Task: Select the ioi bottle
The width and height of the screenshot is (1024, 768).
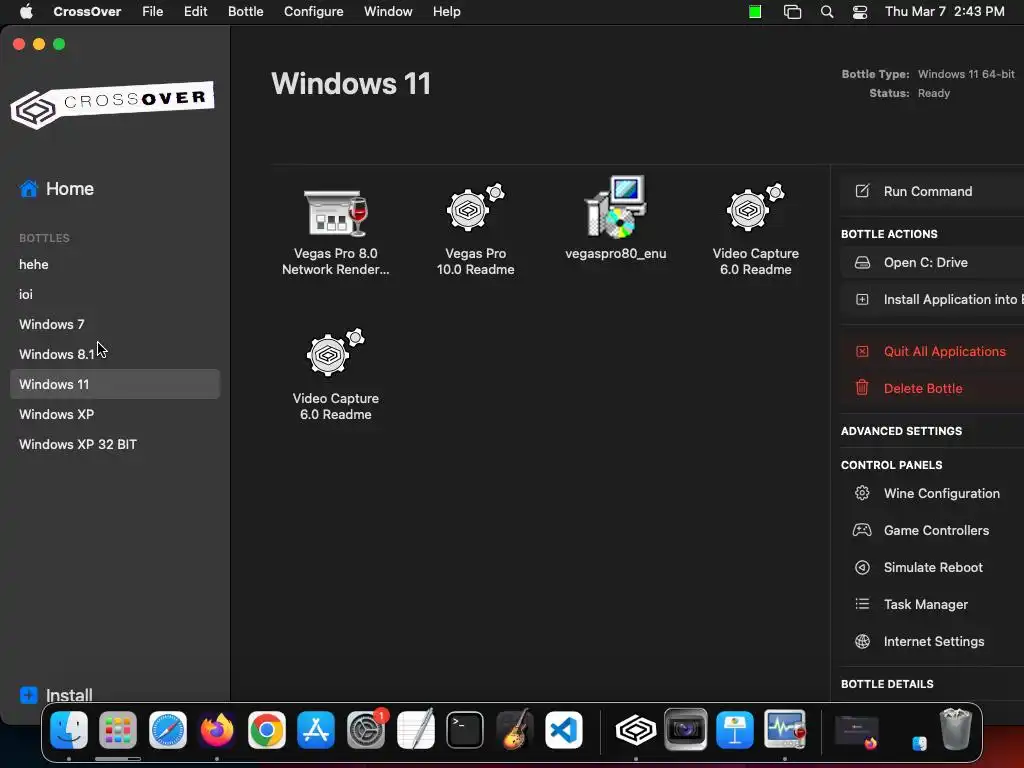Action: pyautogui.click(x=115, y=295)
